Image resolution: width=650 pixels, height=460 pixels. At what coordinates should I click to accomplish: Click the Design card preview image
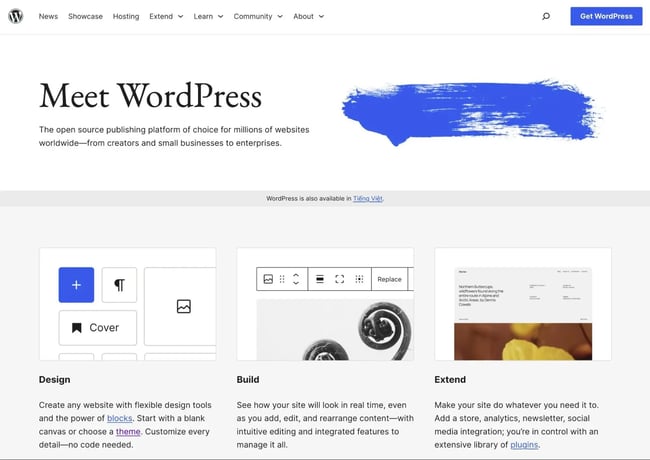pos(128,304)
